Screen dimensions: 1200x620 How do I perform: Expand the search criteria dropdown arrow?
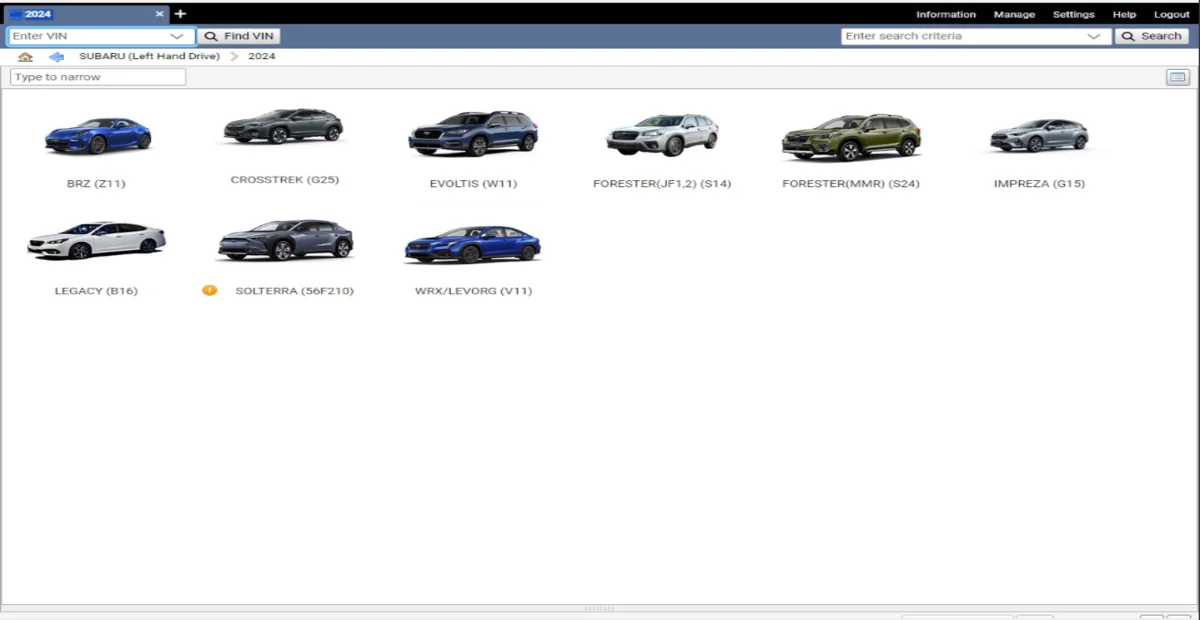[x=1093, y=36]
